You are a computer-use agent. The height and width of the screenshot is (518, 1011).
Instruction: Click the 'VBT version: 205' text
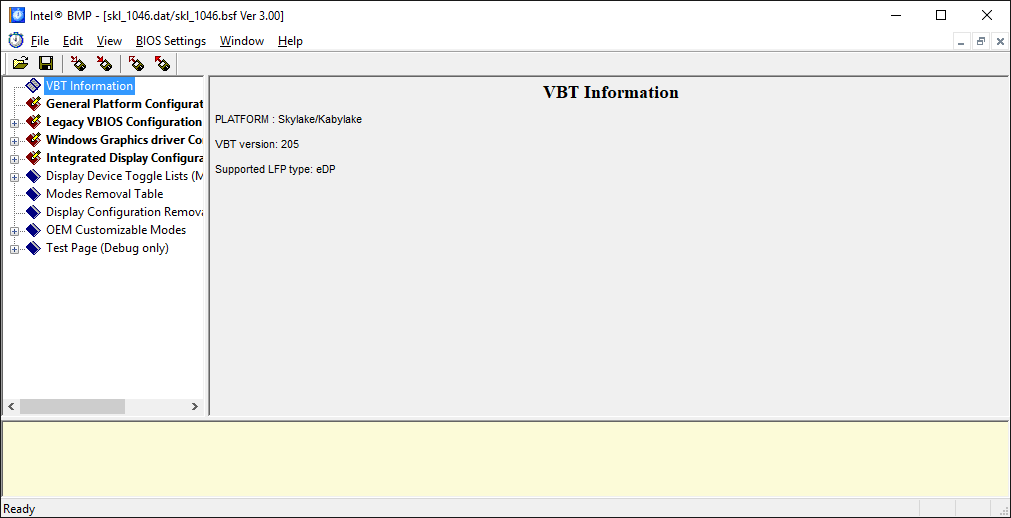(257, 144)
